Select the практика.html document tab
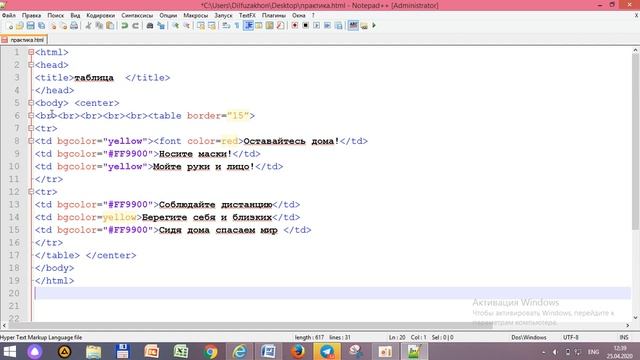The width and height of the screenshot is (640, 360). [x=24, y=40]
